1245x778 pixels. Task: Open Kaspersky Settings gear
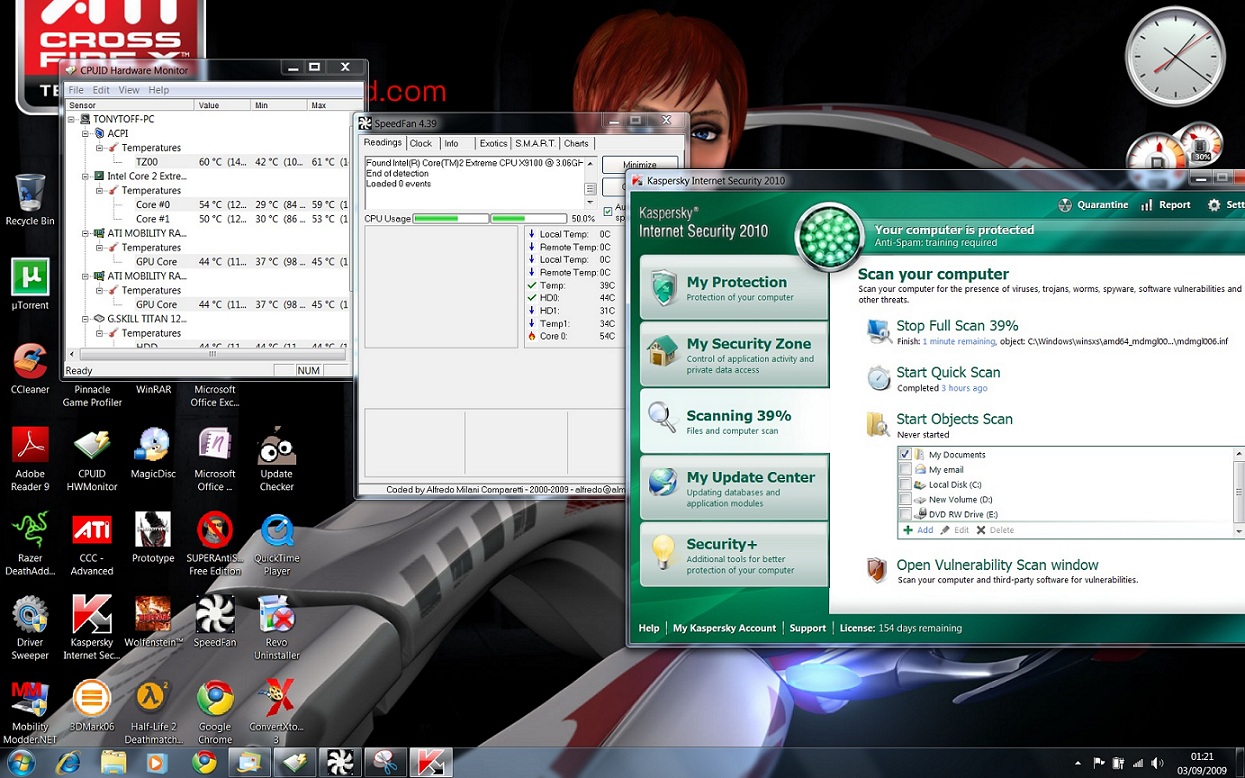click(1214, 205)
